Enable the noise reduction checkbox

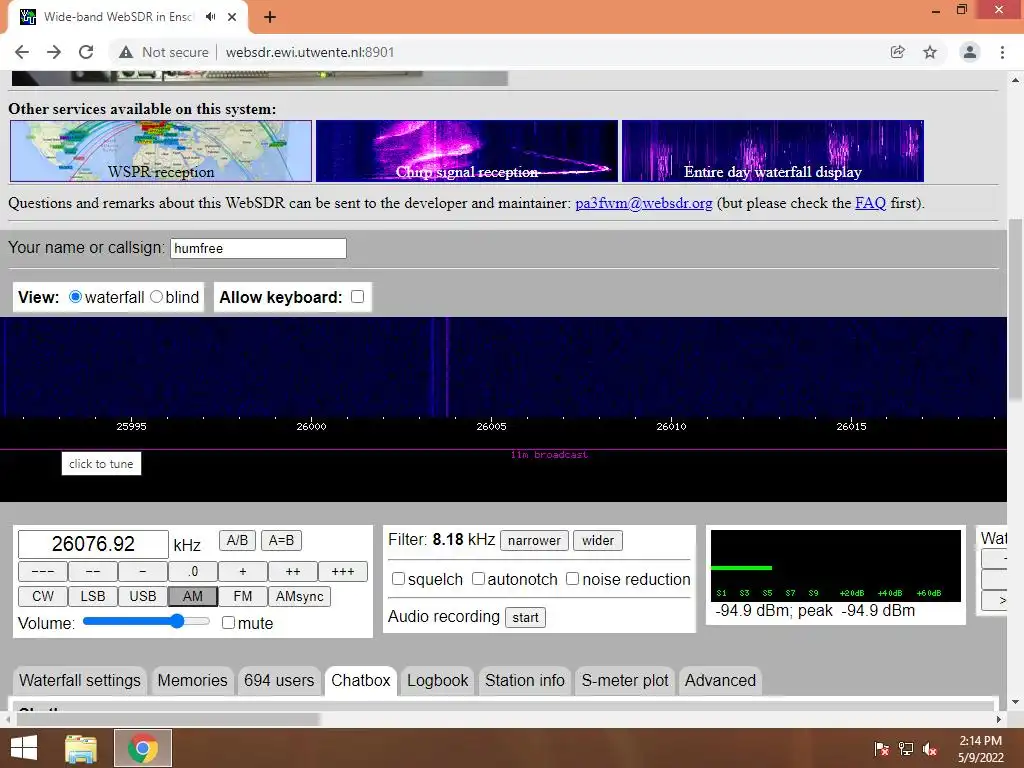572,579
